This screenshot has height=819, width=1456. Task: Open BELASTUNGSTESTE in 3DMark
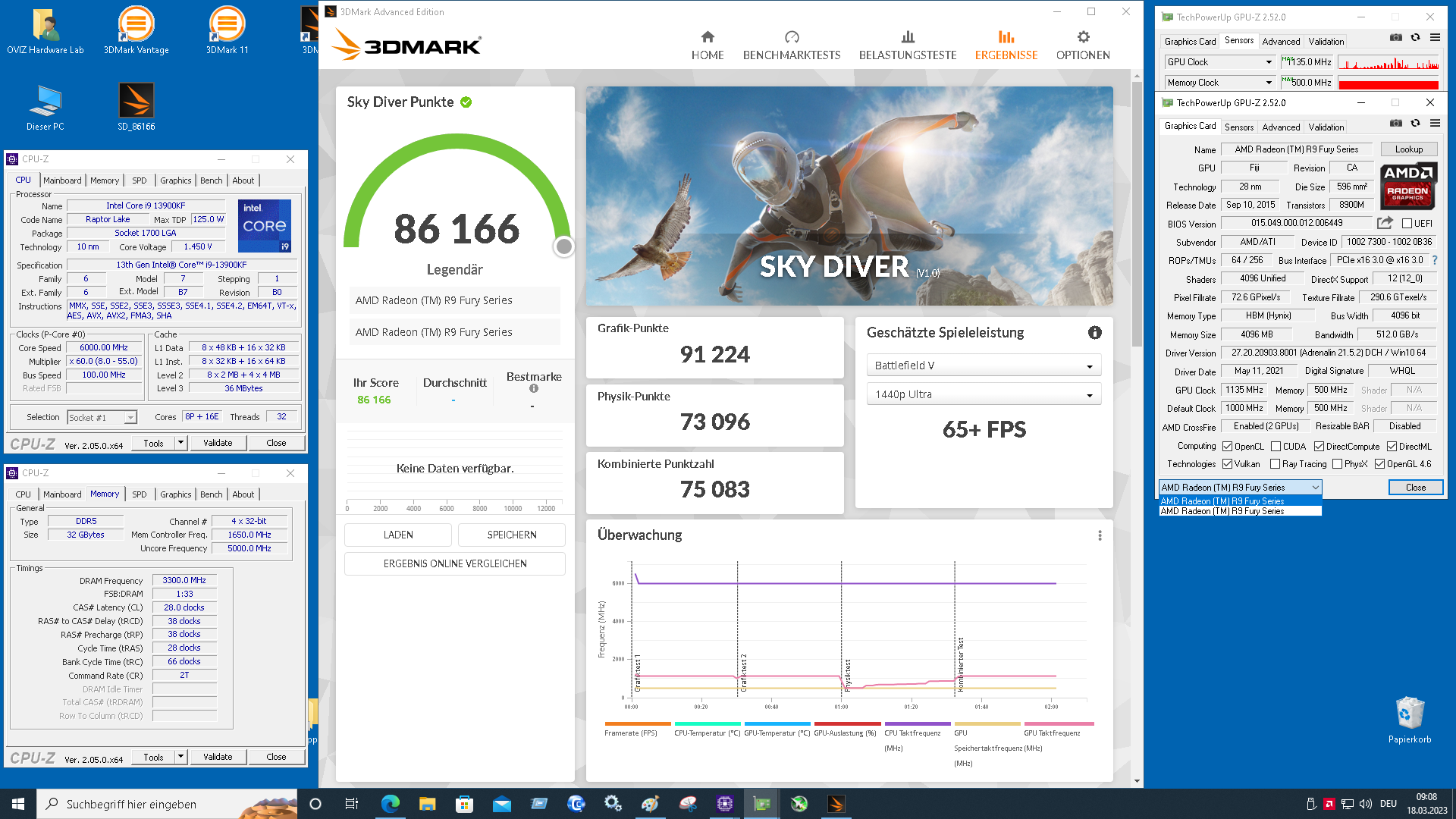click(x=907, y=45)
